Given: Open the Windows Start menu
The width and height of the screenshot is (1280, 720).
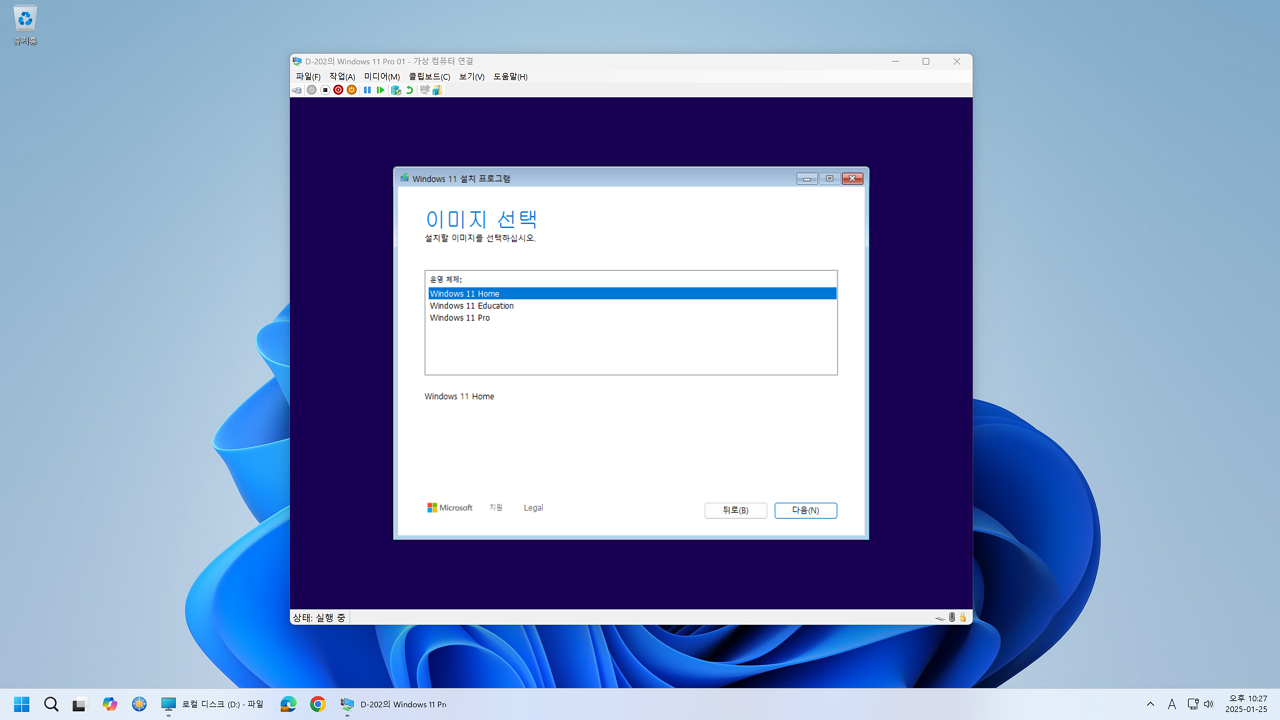Looking at the screenshot, I should 21,704.
